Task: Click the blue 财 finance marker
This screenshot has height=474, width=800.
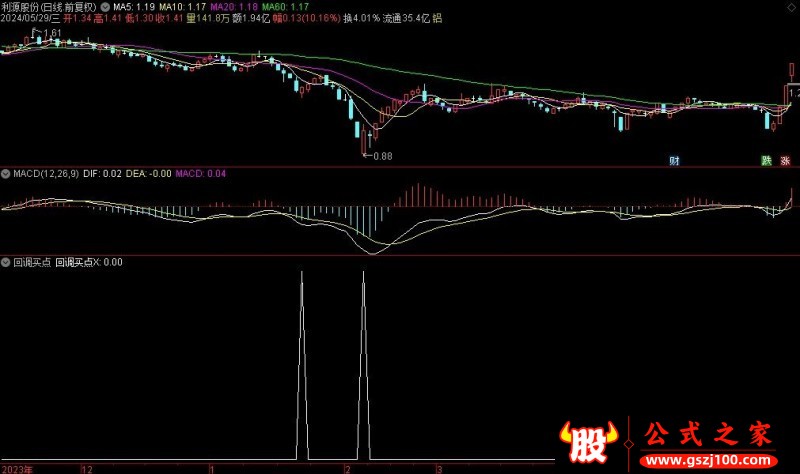Action: [676, 160]
